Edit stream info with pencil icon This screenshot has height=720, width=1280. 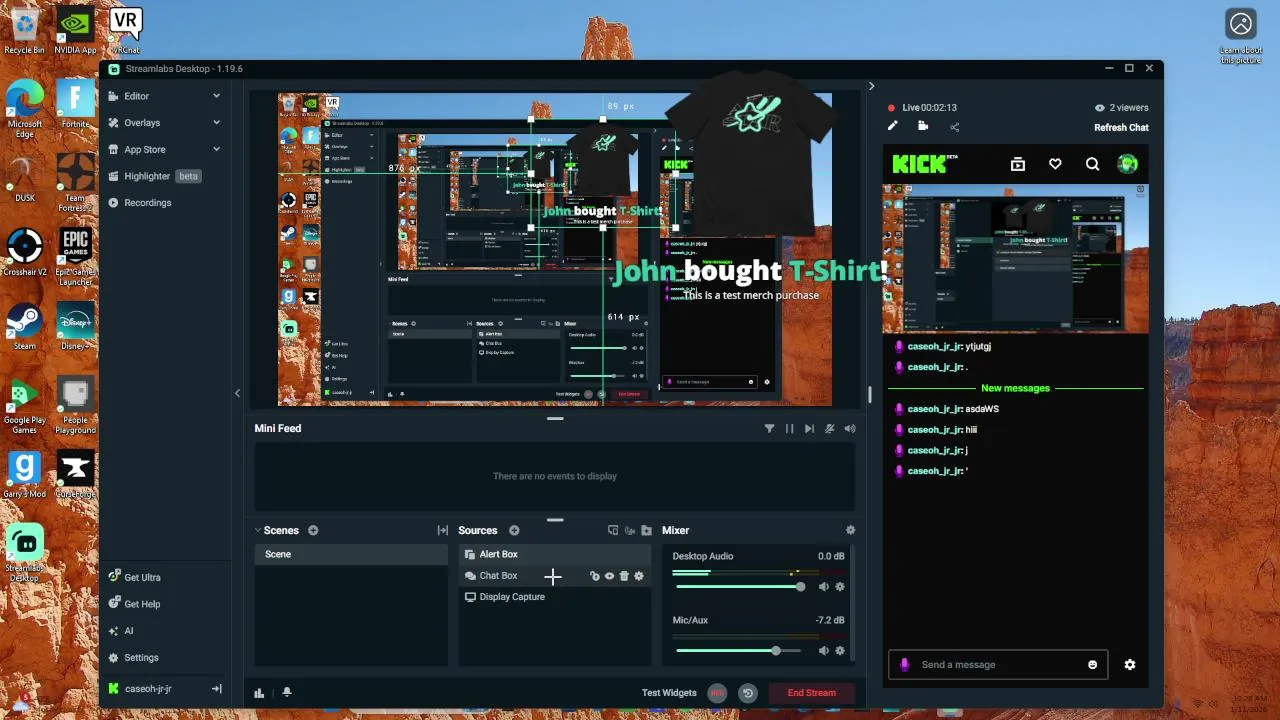(893, 127)
